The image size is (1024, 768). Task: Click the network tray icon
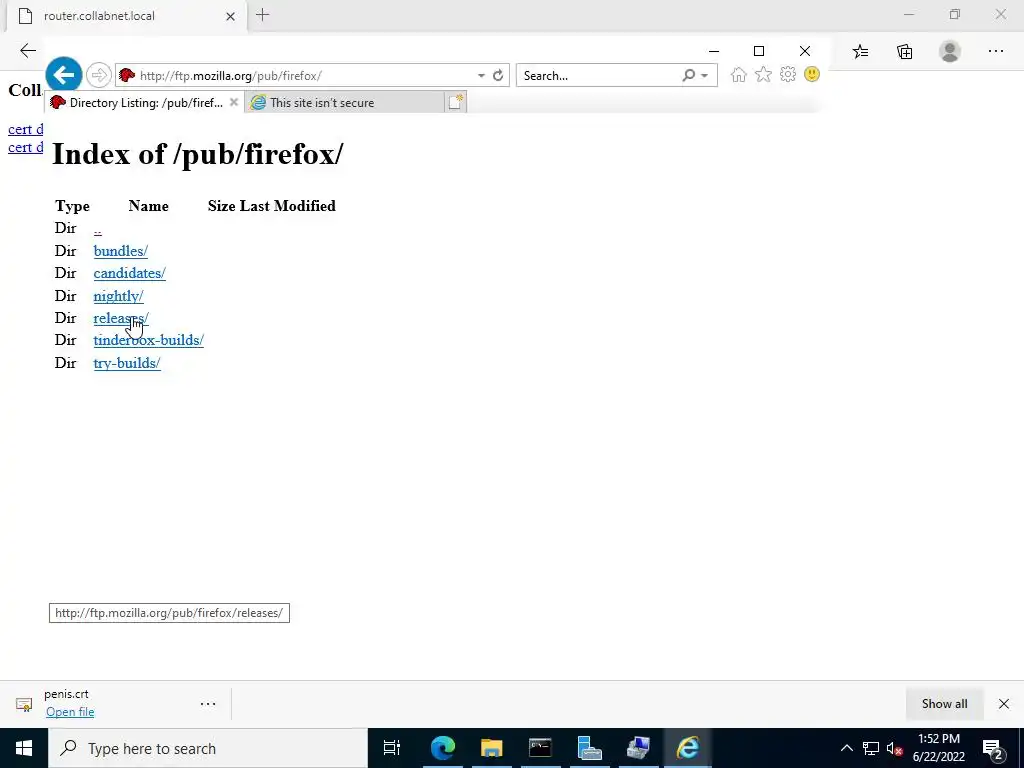coord(871,748)
